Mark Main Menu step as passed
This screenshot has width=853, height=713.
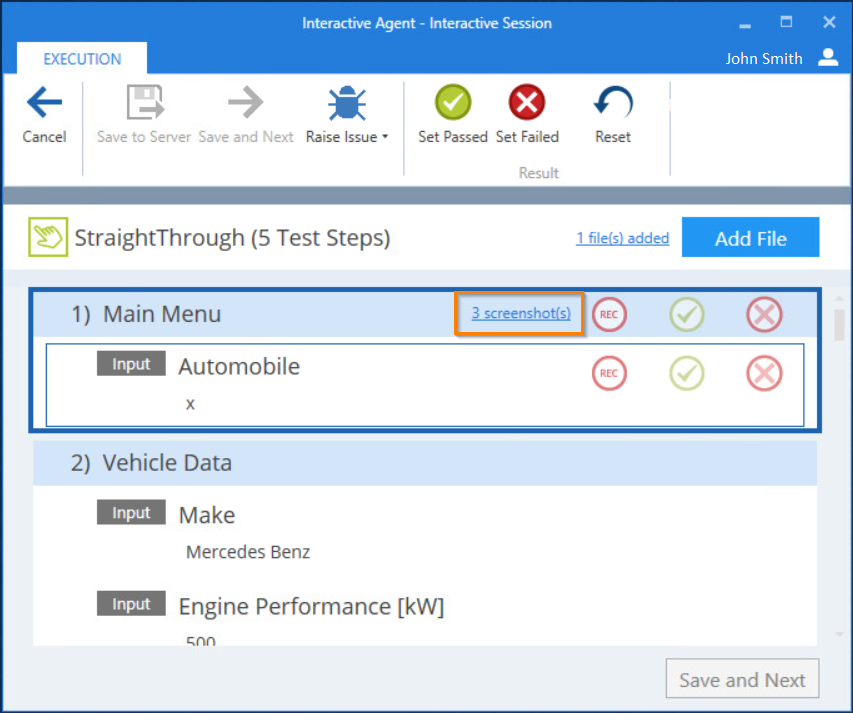686,314
